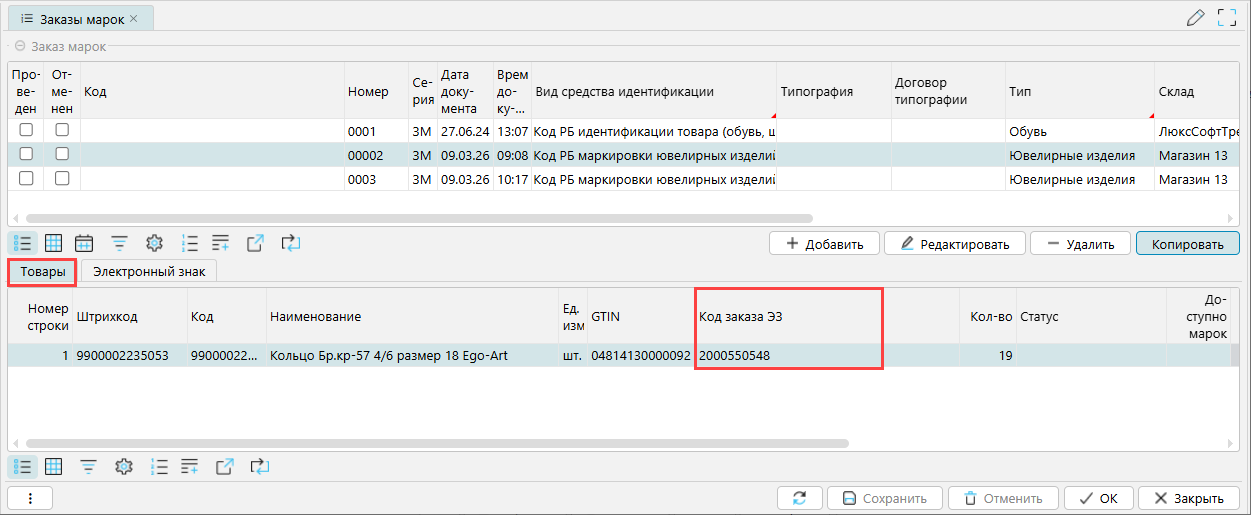The image size is (1251, 515).
Task: Collapse the 'Заказ марок' section
Action: coord(20,46)
